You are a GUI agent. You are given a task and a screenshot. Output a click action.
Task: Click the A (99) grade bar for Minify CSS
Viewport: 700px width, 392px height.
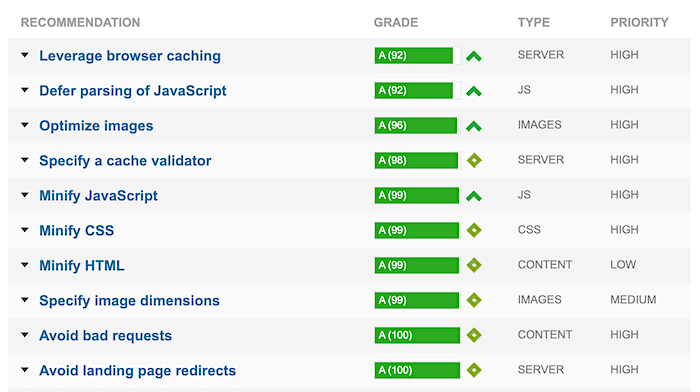pos(417,230)
